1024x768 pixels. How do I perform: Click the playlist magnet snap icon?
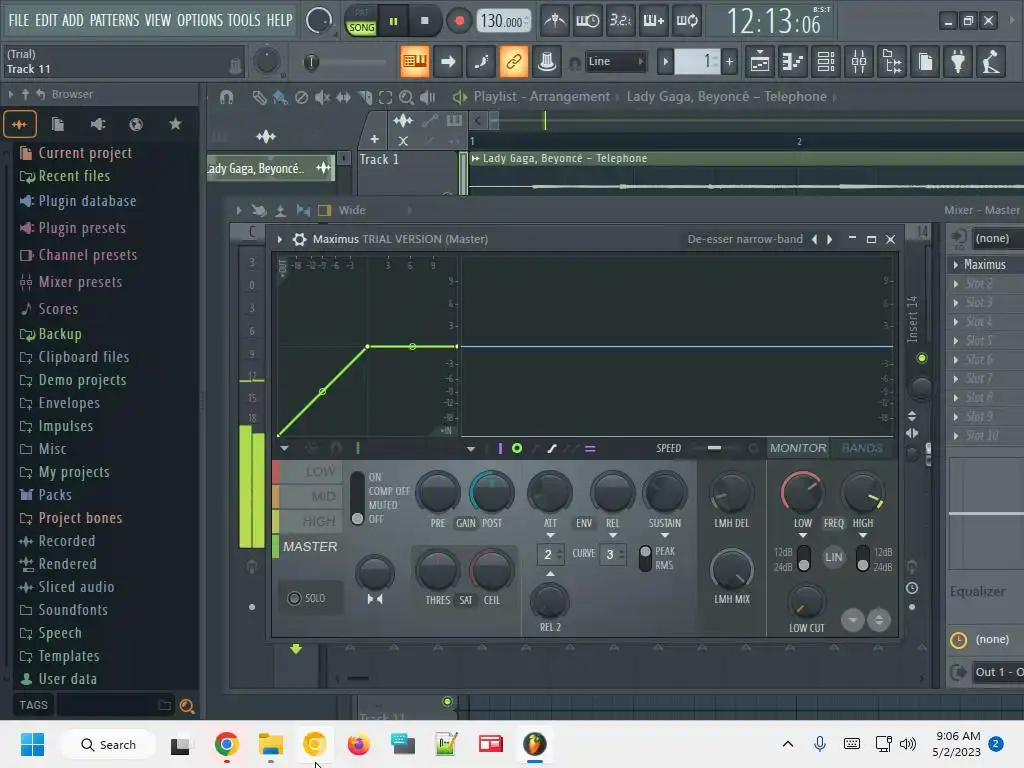tap(227, 97)
